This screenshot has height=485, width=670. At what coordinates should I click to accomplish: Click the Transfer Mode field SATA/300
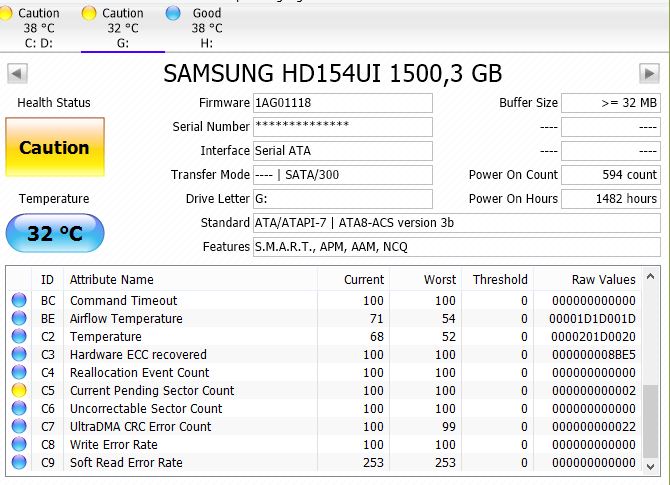343,175
